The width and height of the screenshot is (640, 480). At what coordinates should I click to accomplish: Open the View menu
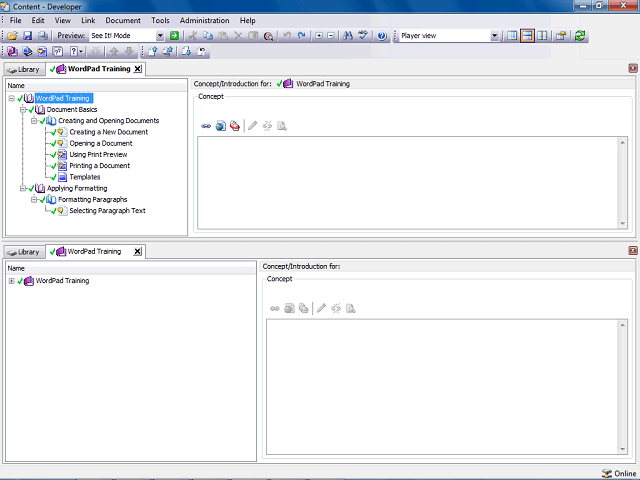pyautogui.click(x=62, y=20)
